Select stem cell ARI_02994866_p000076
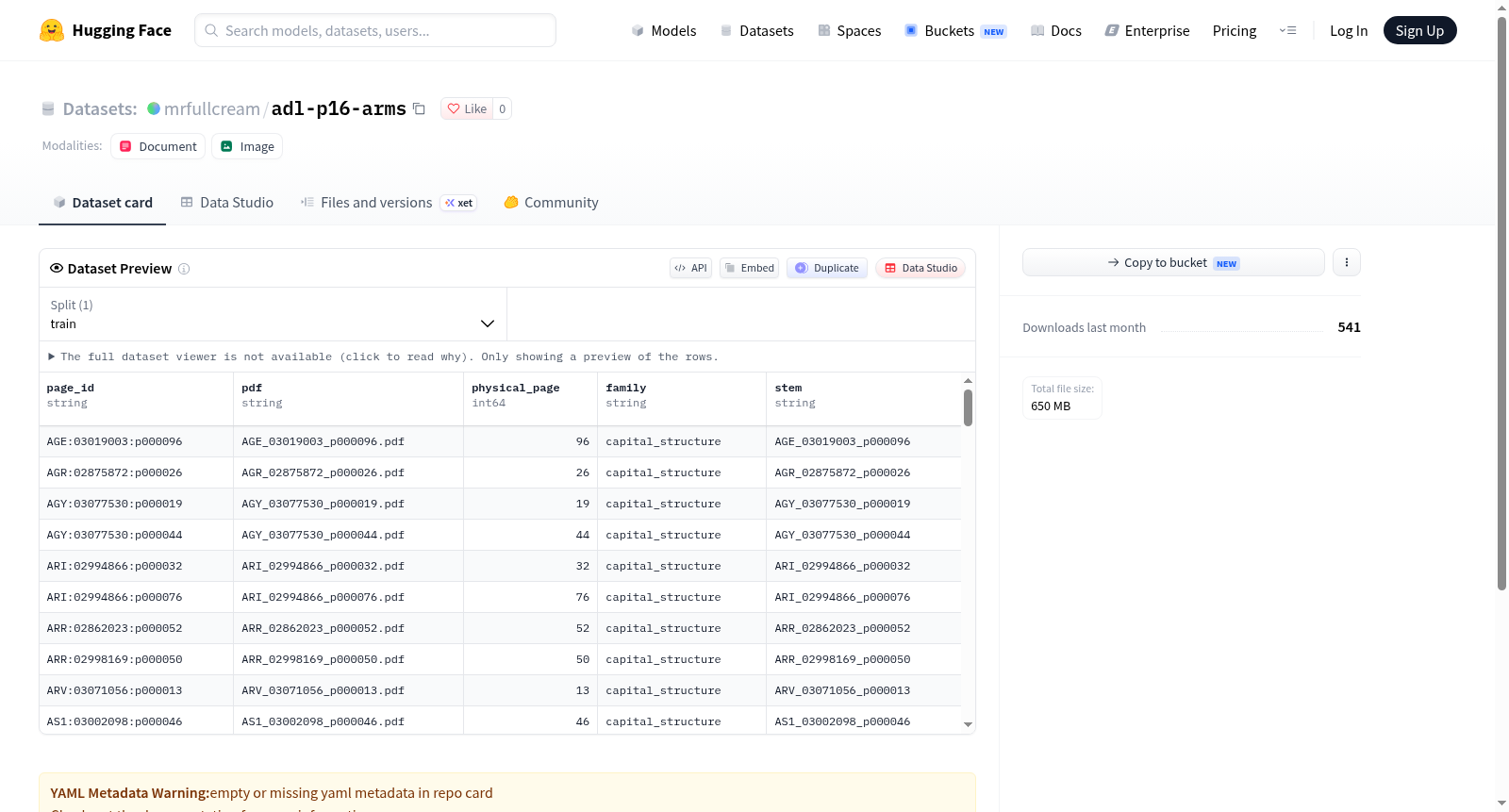The height and width of the screenshot is (812, 1509). click(864, 597)
